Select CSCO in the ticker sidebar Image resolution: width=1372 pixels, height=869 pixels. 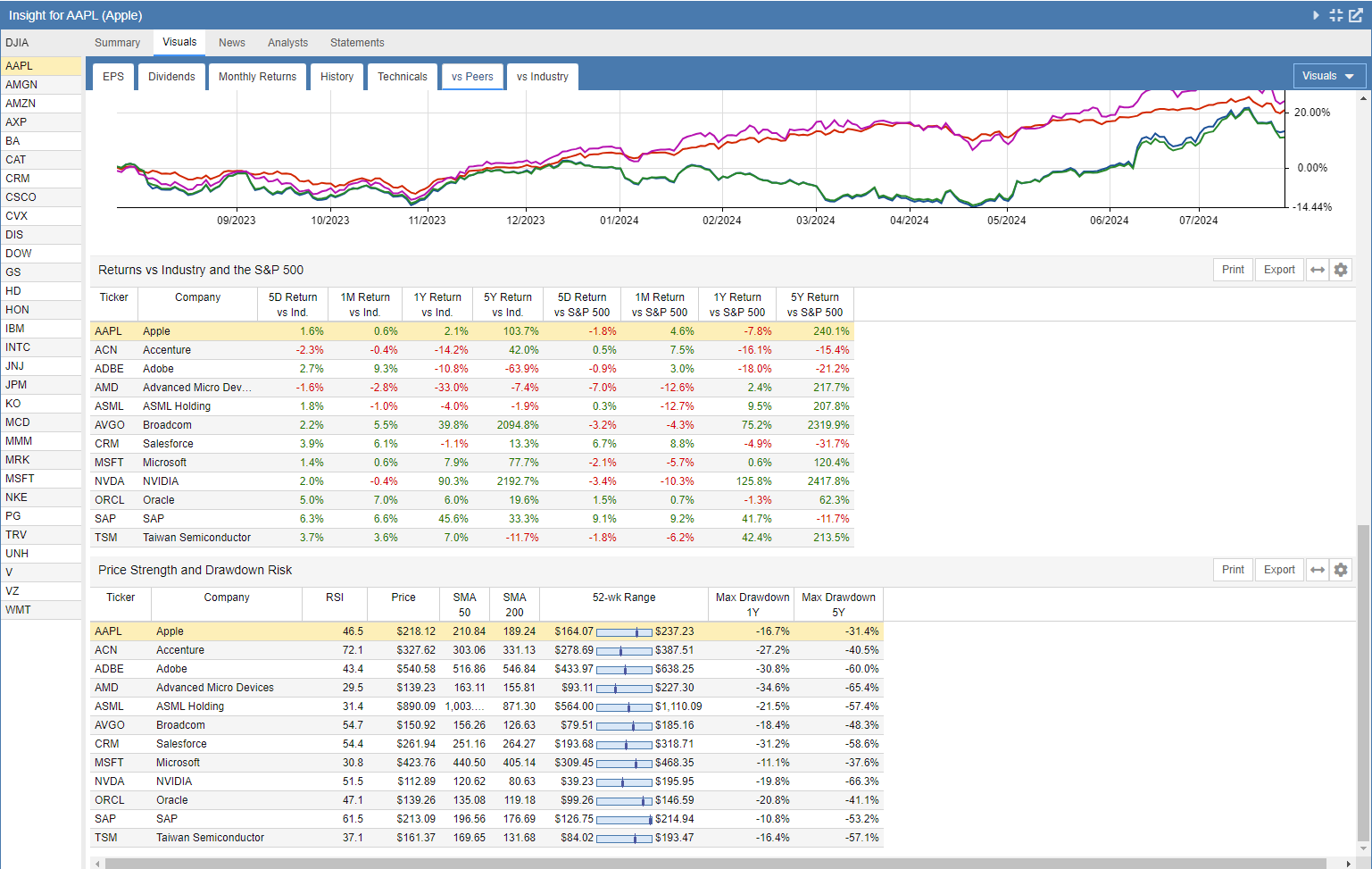[41, 197]
